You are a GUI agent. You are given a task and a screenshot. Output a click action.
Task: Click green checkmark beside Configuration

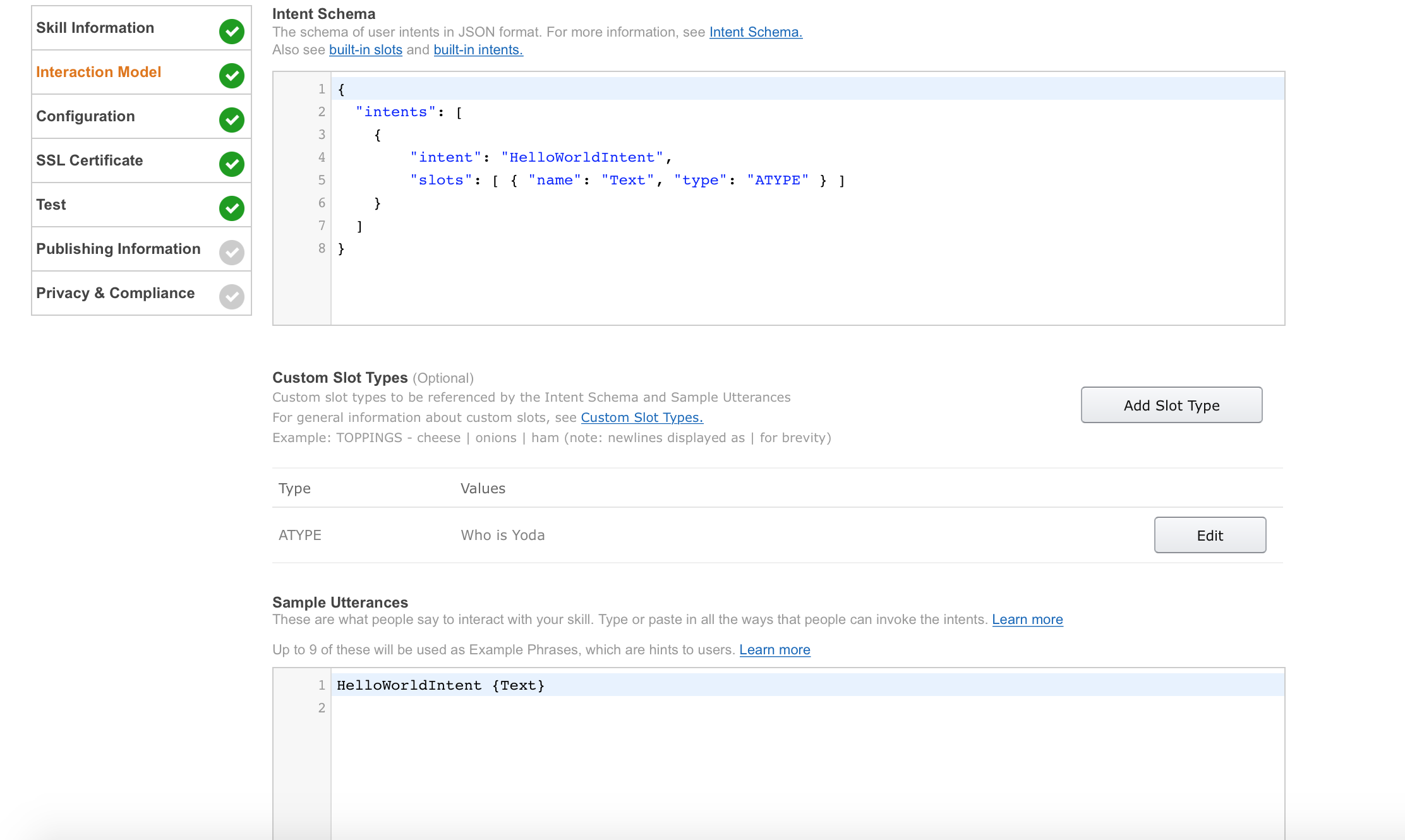tap(232, 119)
